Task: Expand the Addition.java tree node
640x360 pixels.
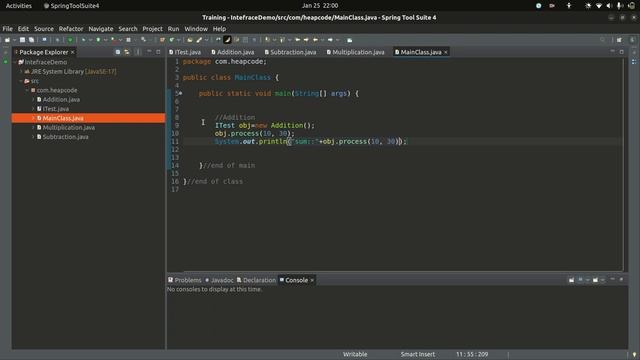Action: [x=33, y=99]
